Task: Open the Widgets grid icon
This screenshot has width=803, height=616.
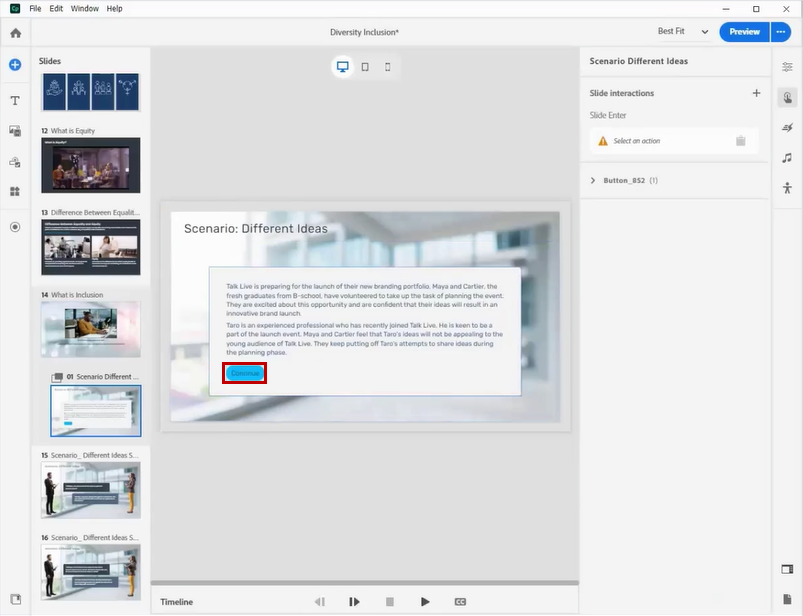Action: coord(15,192)
